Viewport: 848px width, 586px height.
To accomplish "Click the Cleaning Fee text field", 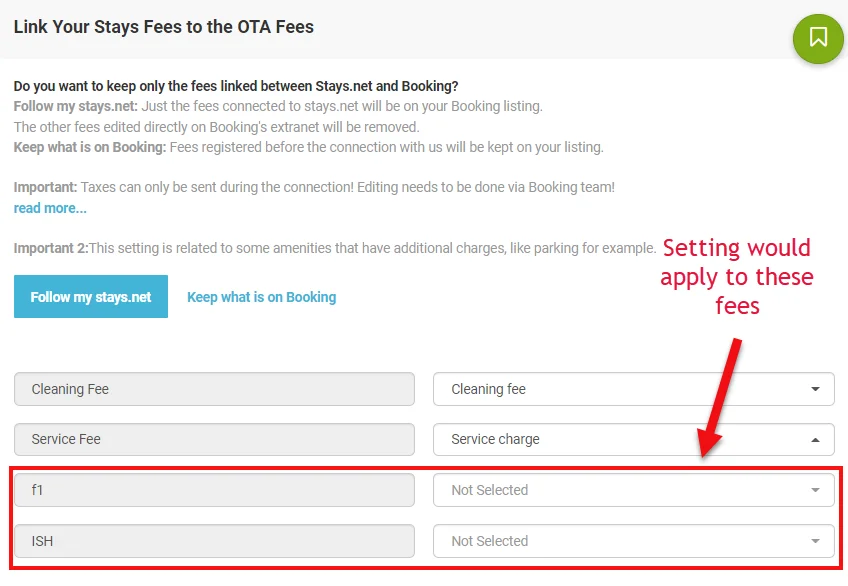I will (x=214, y=389).
